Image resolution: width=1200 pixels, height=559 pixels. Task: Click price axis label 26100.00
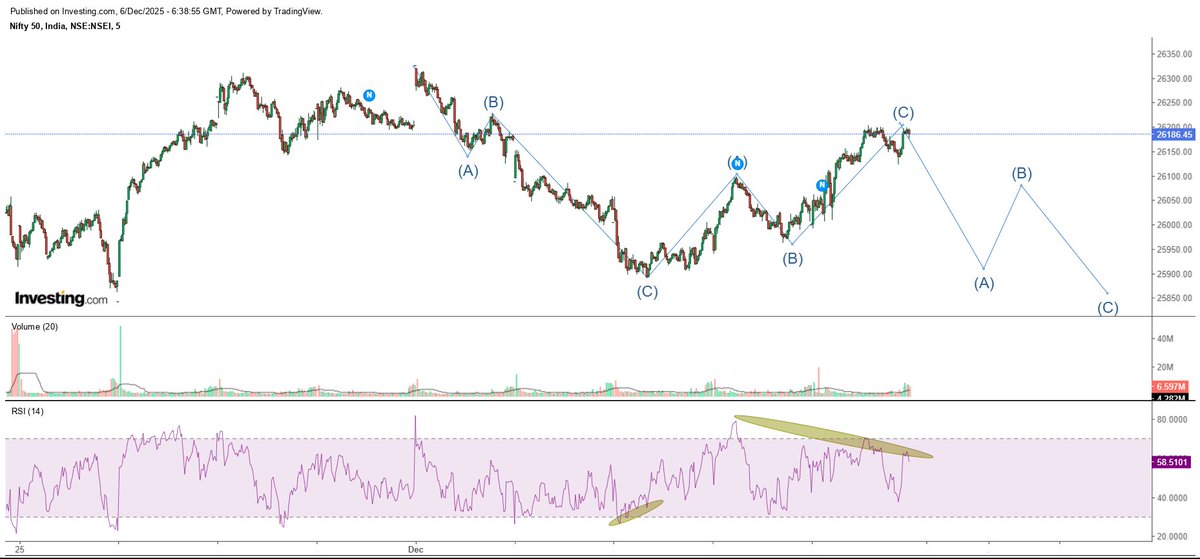click(x=1172, y=176)
